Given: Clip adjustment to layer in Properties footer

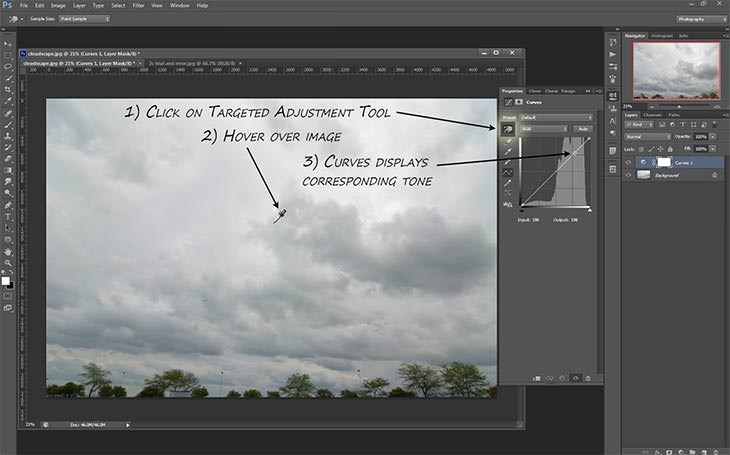Looking at the screenshot, I should tap(536, 378).
